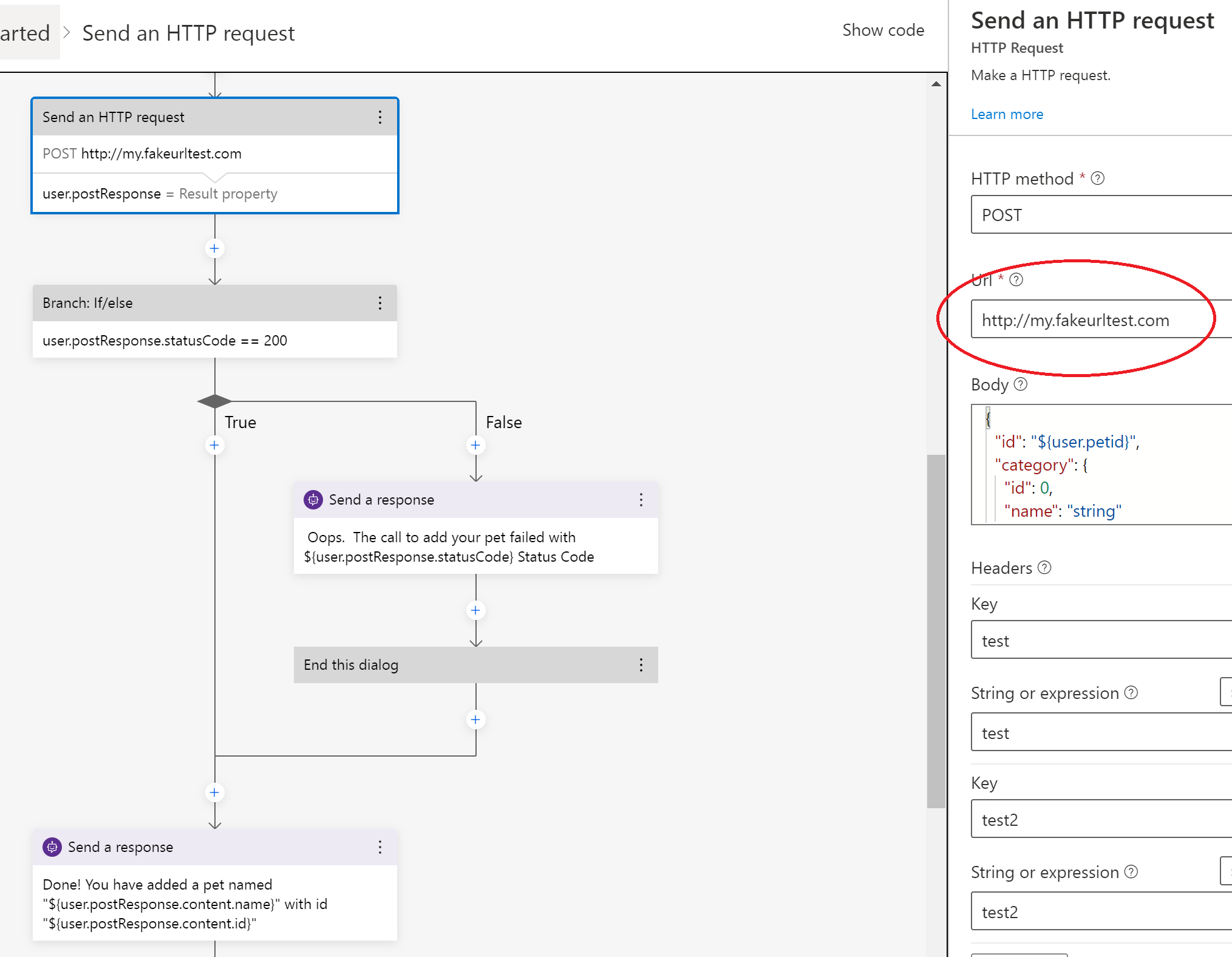1232x957 pixels.
Task: Open the String or expression type selector for test
Action: coord(1227,691)
